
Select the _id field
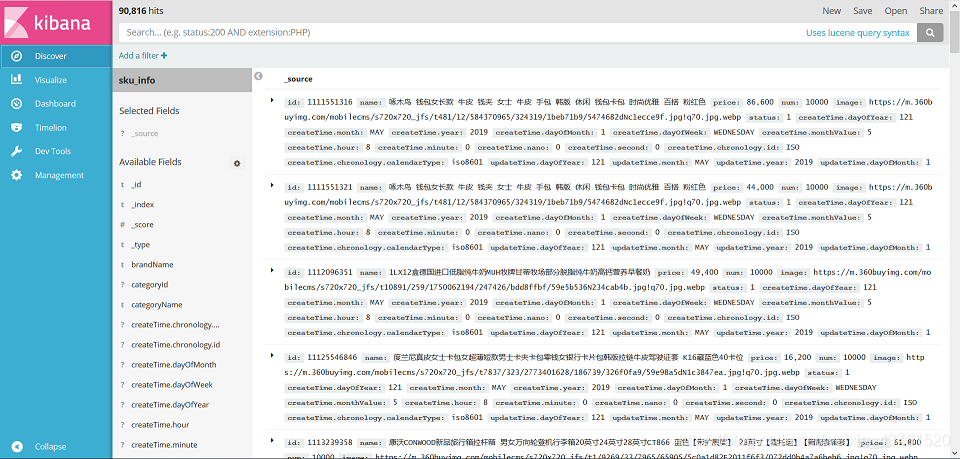(137, 184)
